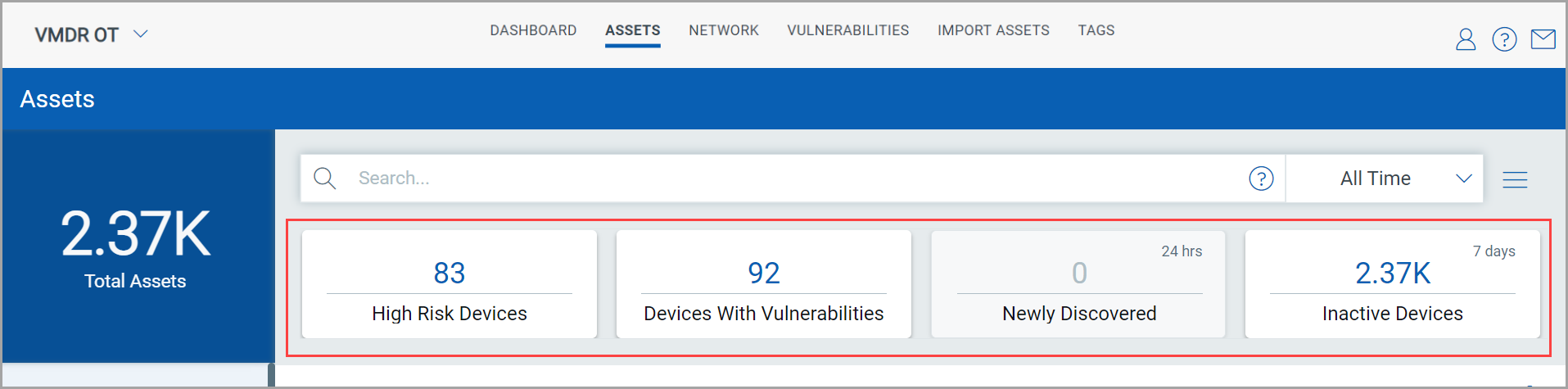Click the High Risk Devices card
Screen dimensions: 1568x389
(x=450, y=284)
